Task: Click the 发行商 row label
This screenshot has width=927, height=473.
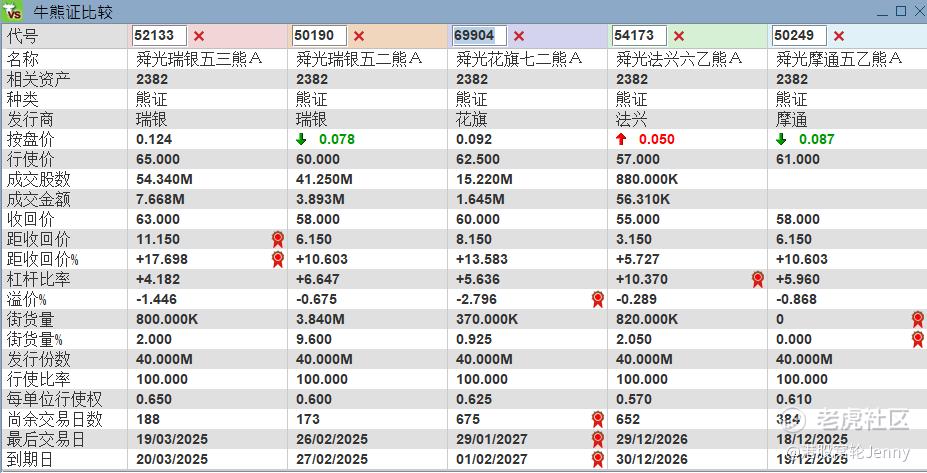Action: [30, 119]
